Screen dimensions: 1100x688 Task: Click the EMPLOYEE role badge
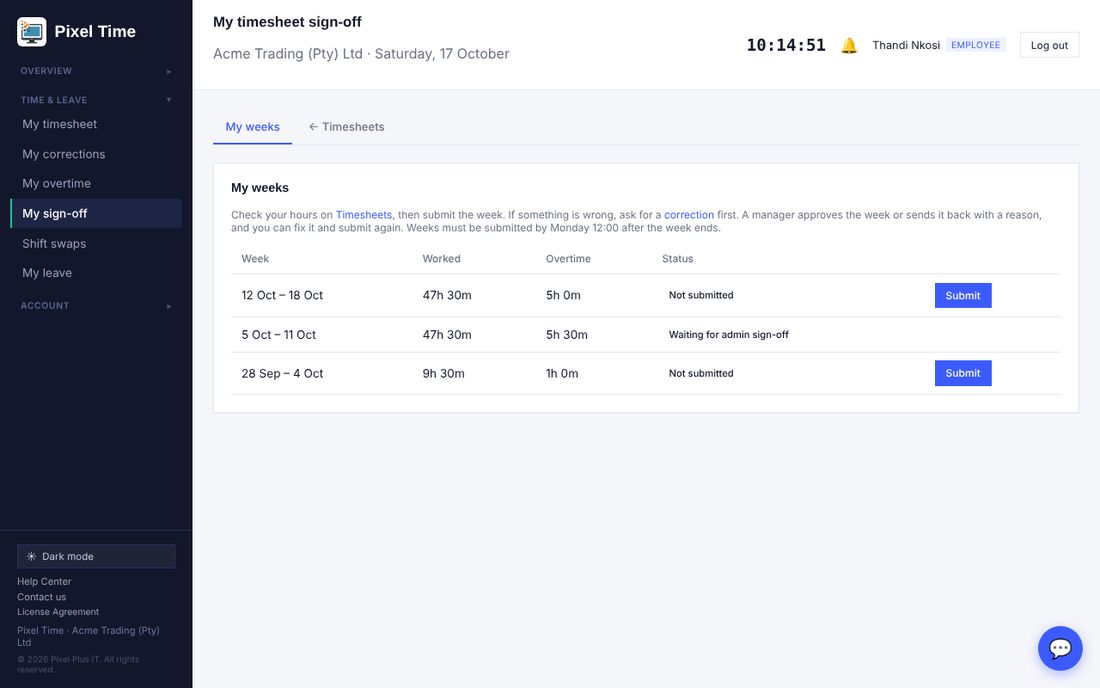975,45
